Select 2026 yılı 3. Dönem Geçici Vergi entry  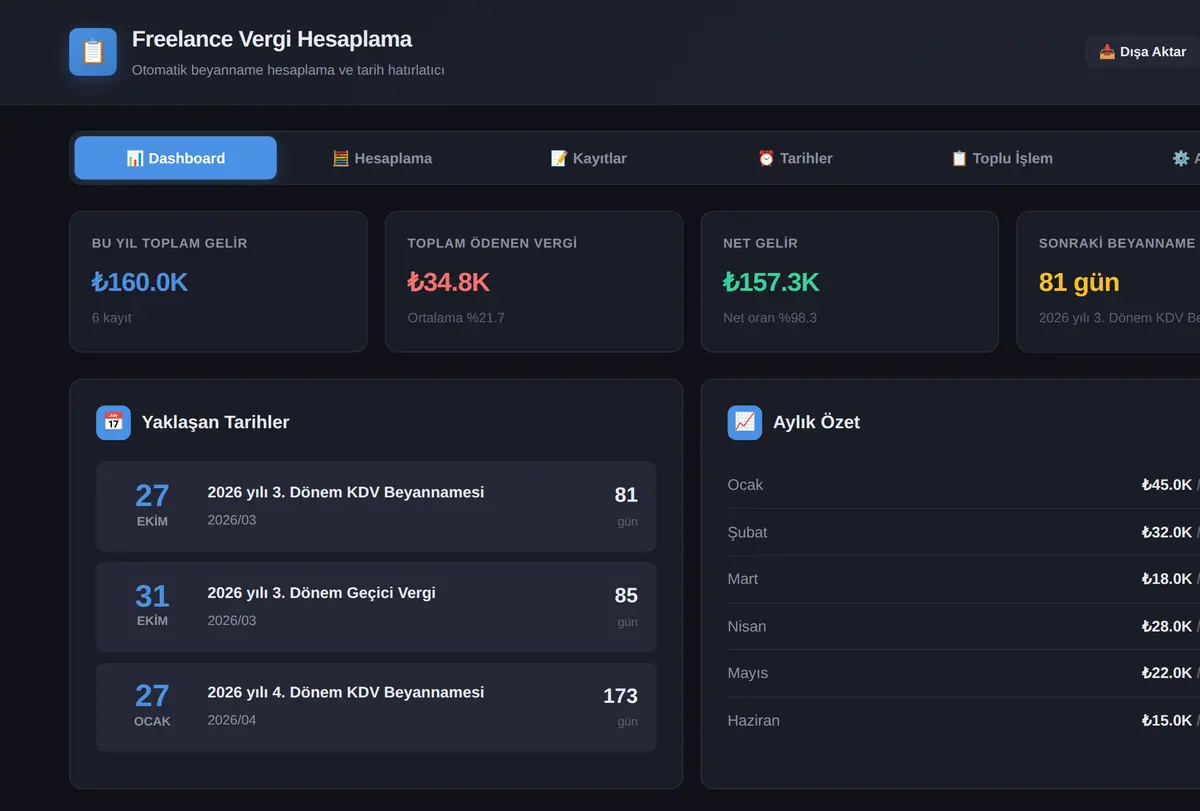376,606
